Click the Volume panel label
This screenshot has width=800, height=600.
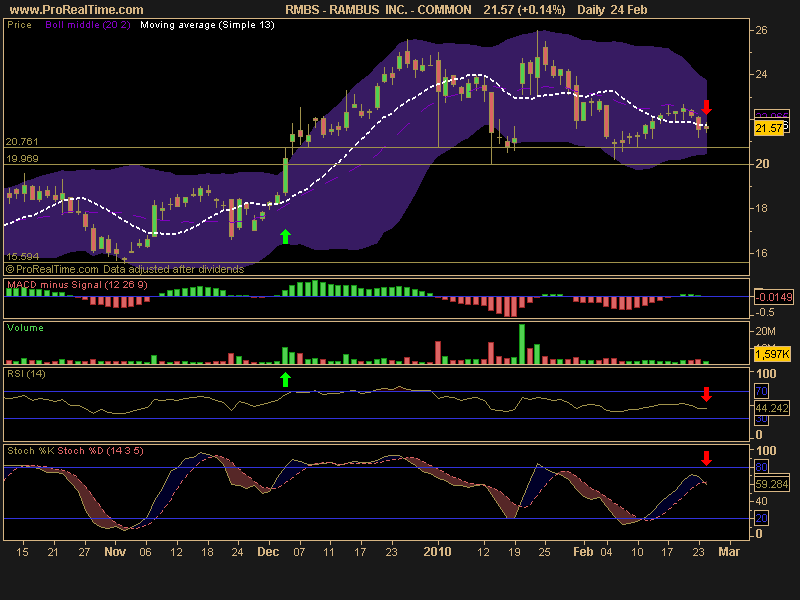[x=25, y=328]
